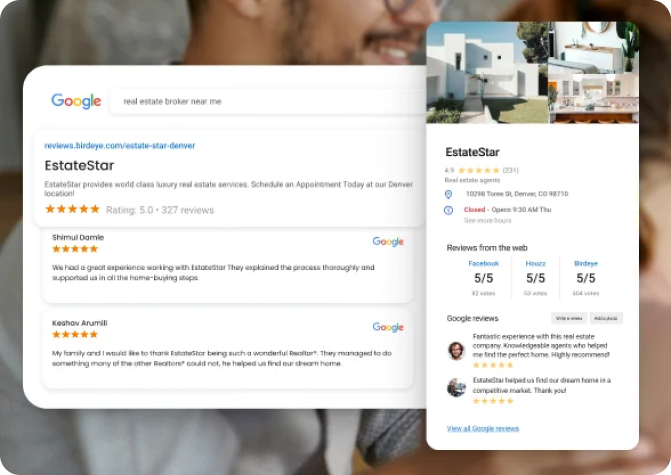Image resolution: width=671 pixels, height=475 pixels.
Task: Click the location pin icon beside address
Action: click(448, 194)
